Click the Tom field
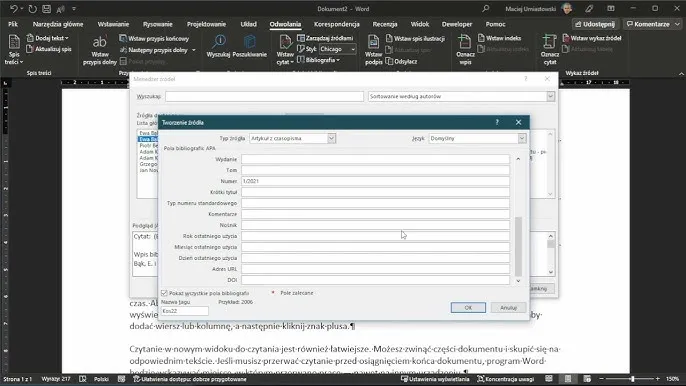 tap(375, 170)
